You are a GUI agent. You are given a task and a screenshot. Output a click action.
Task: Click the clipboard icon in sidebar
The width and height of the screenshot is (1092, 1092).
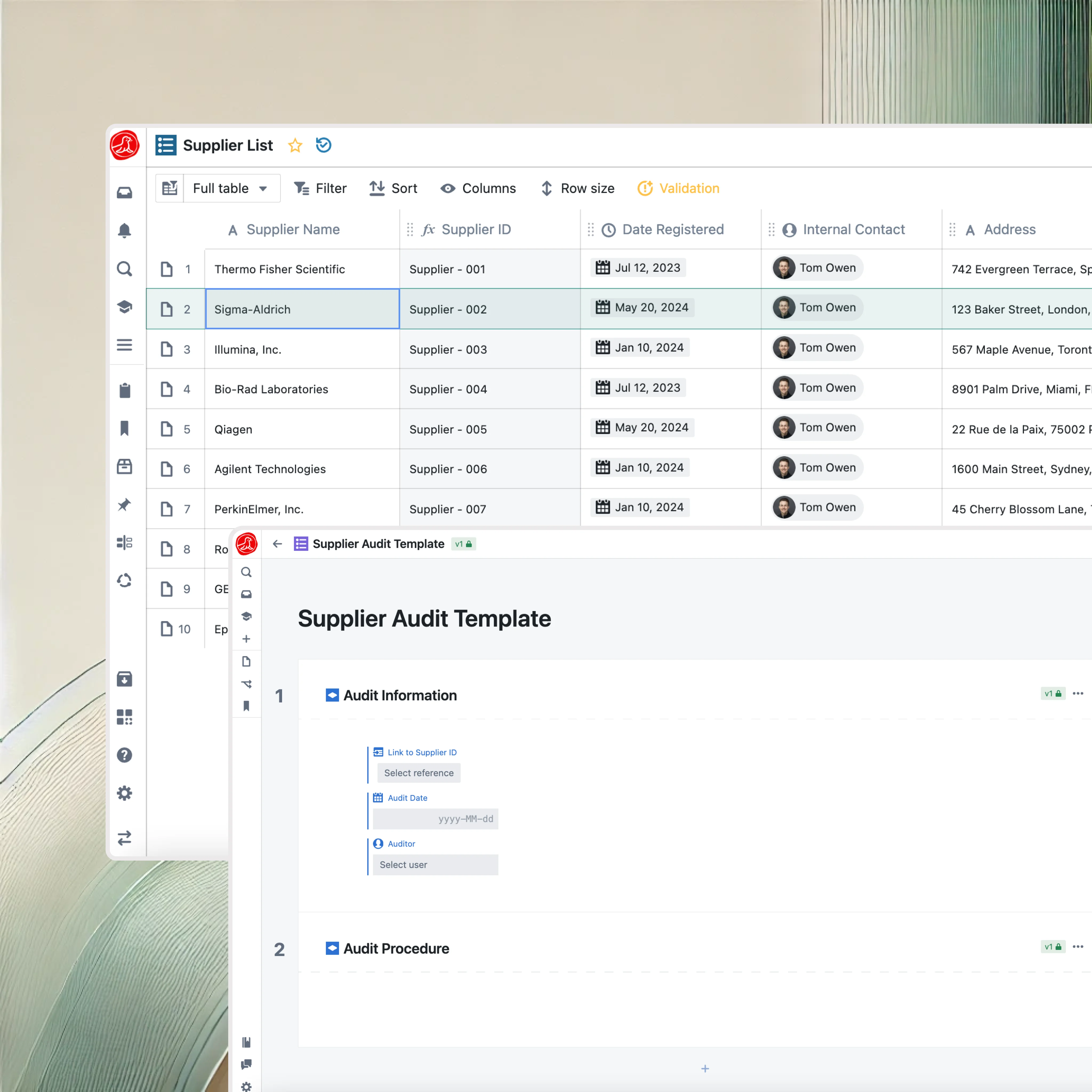coord(124,391)
